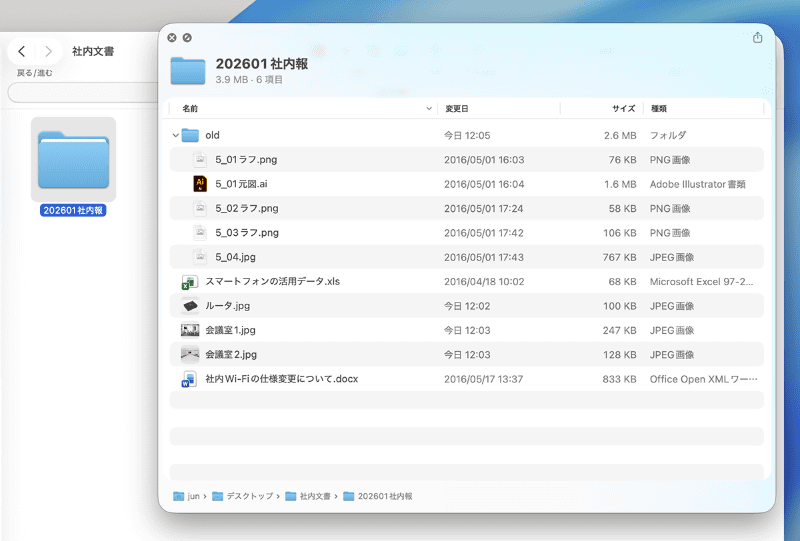Close the Quick Look preview window

point(172,38)
